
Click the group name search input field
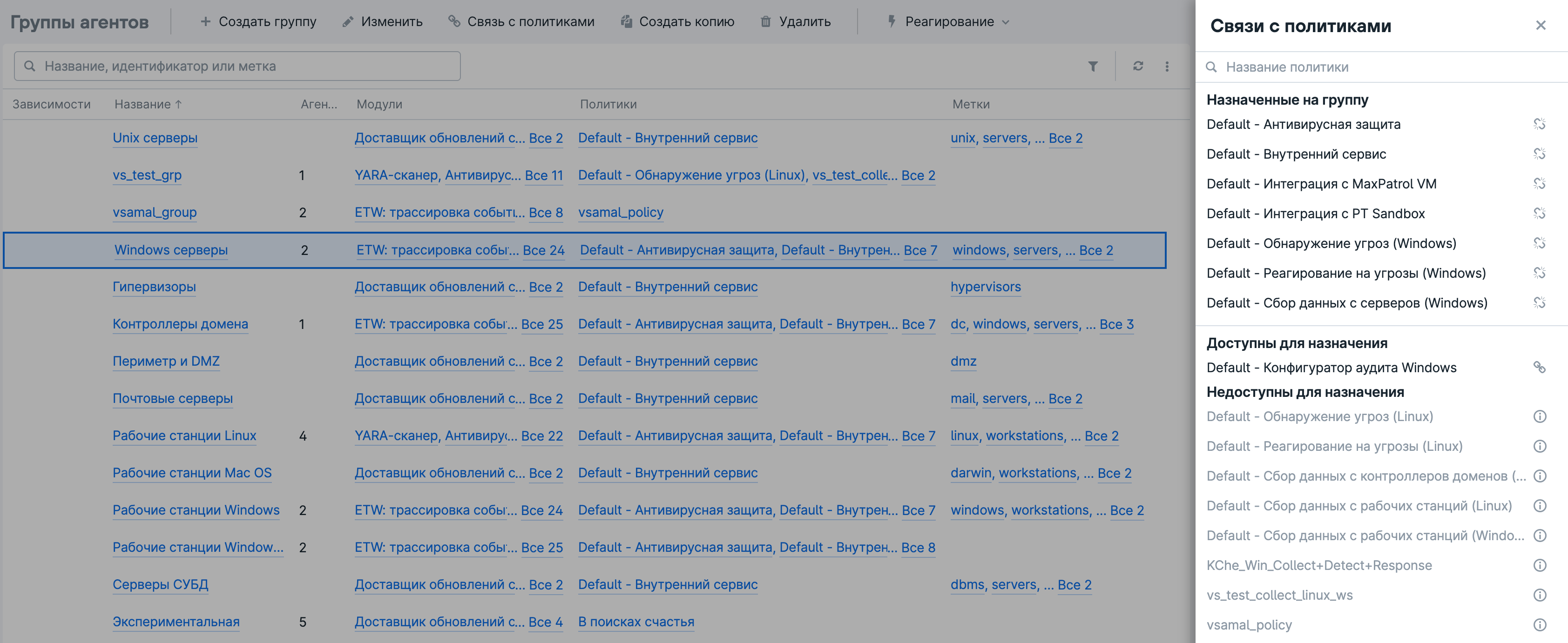pos(243,67)
